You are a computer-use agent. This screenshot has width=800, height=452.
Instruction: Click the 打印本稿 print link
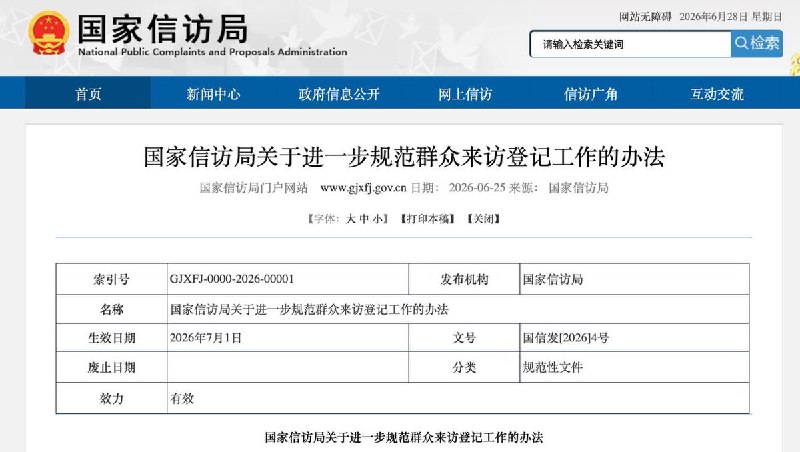point(428,219)
